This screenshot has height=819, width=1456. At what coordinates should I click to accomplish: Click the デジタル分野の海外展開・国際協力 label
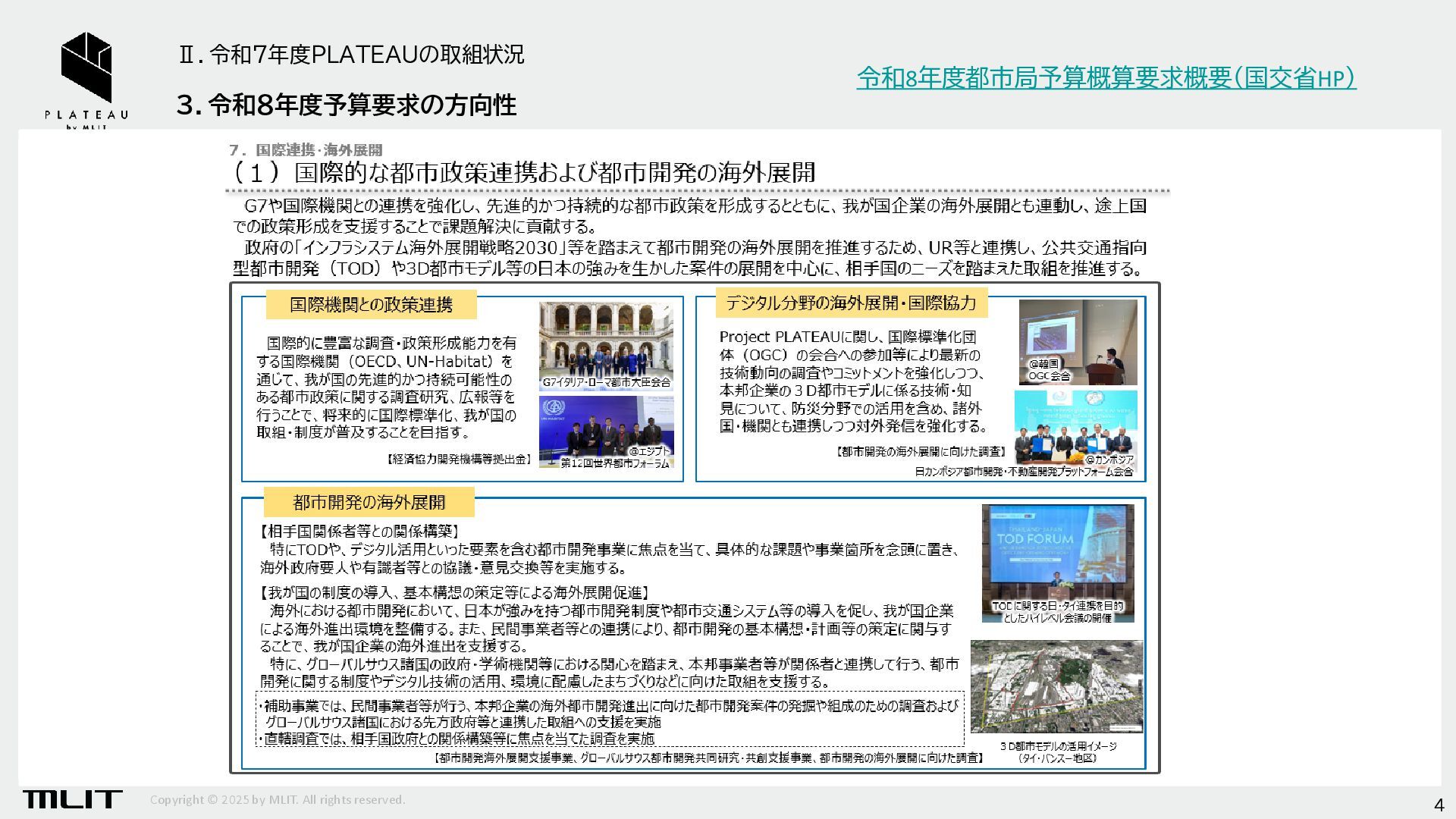[851, 303]
